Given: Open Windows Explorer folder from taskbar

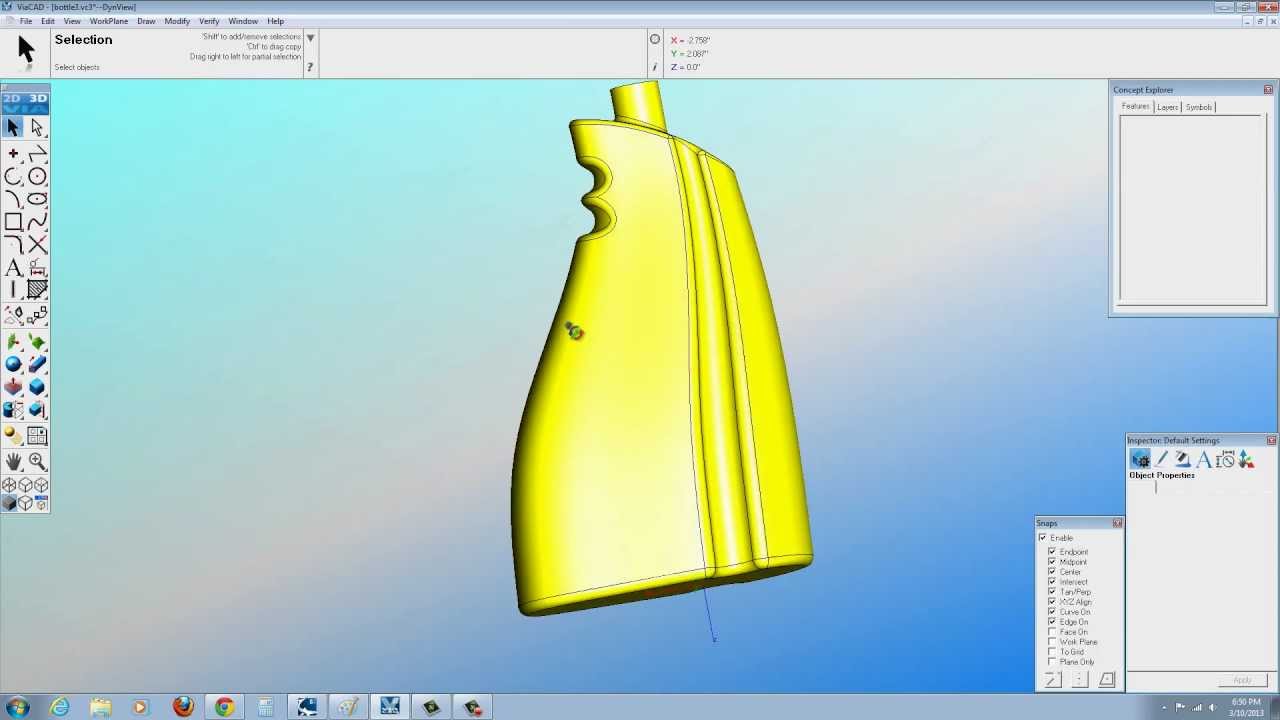Looking at the screenshot, I should [x=100, y=707].
